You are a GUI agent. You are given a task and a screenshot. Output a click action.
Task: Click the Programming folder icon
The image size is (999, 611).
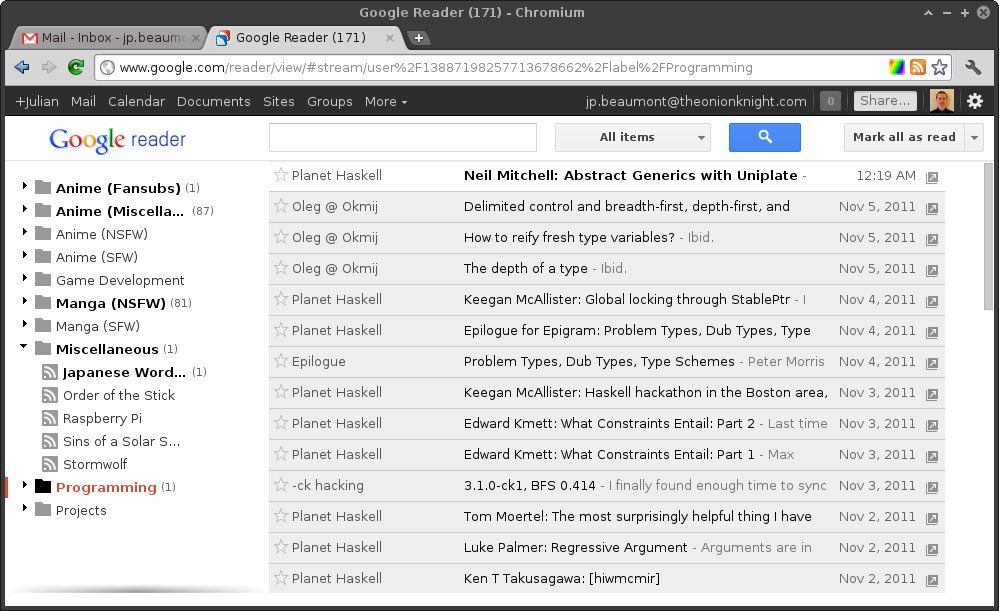tap(43, 487)
